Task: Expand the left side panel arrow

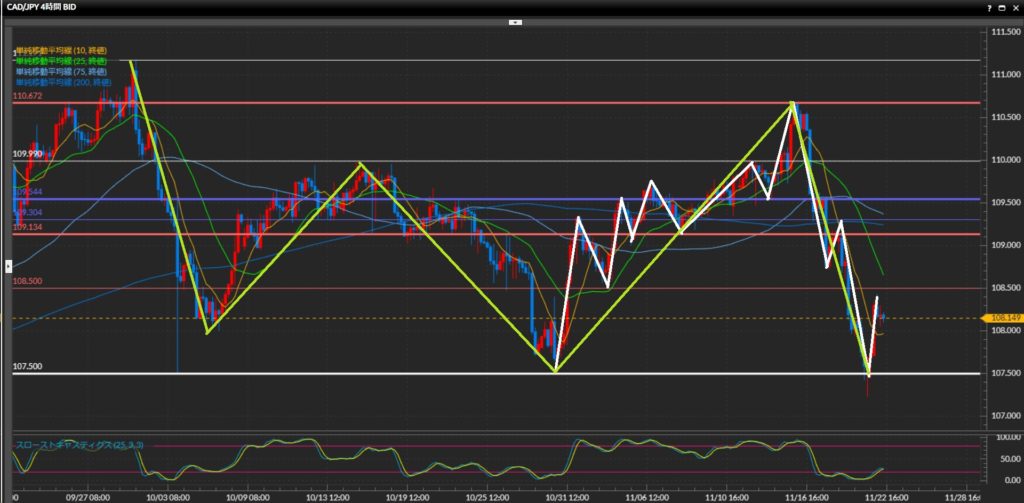Action: click(8, 265)
